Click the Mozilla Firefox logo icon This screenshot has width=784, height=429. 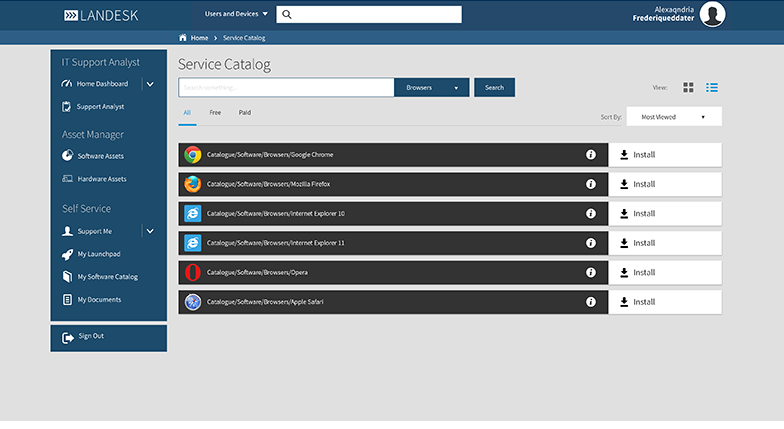(x=193, y=184)
